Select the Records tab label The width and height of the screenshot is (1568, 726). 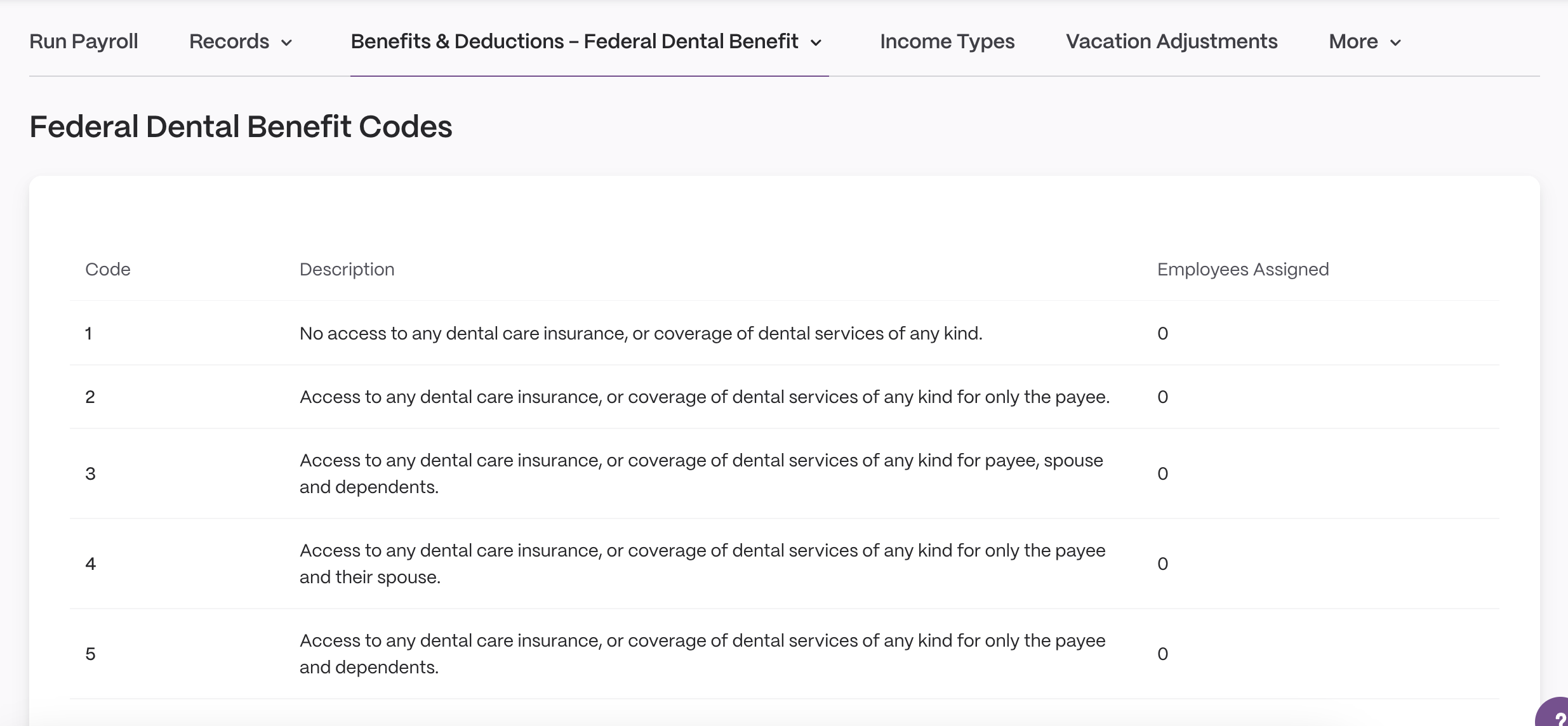click(229, 41)
